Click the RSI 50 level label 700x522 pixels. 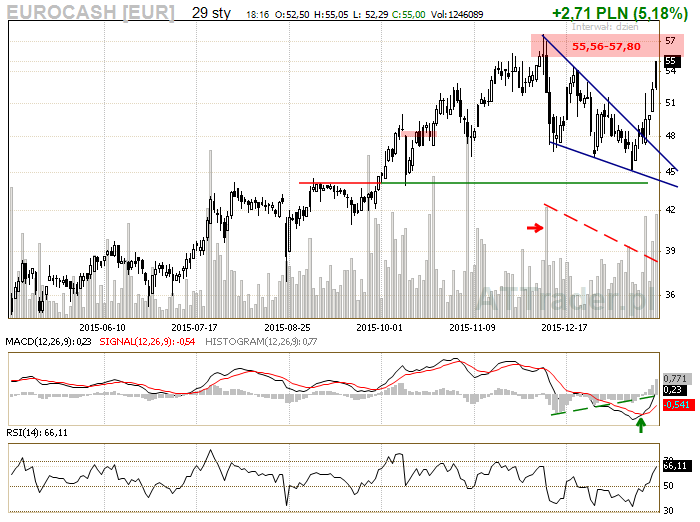point(668,486)
